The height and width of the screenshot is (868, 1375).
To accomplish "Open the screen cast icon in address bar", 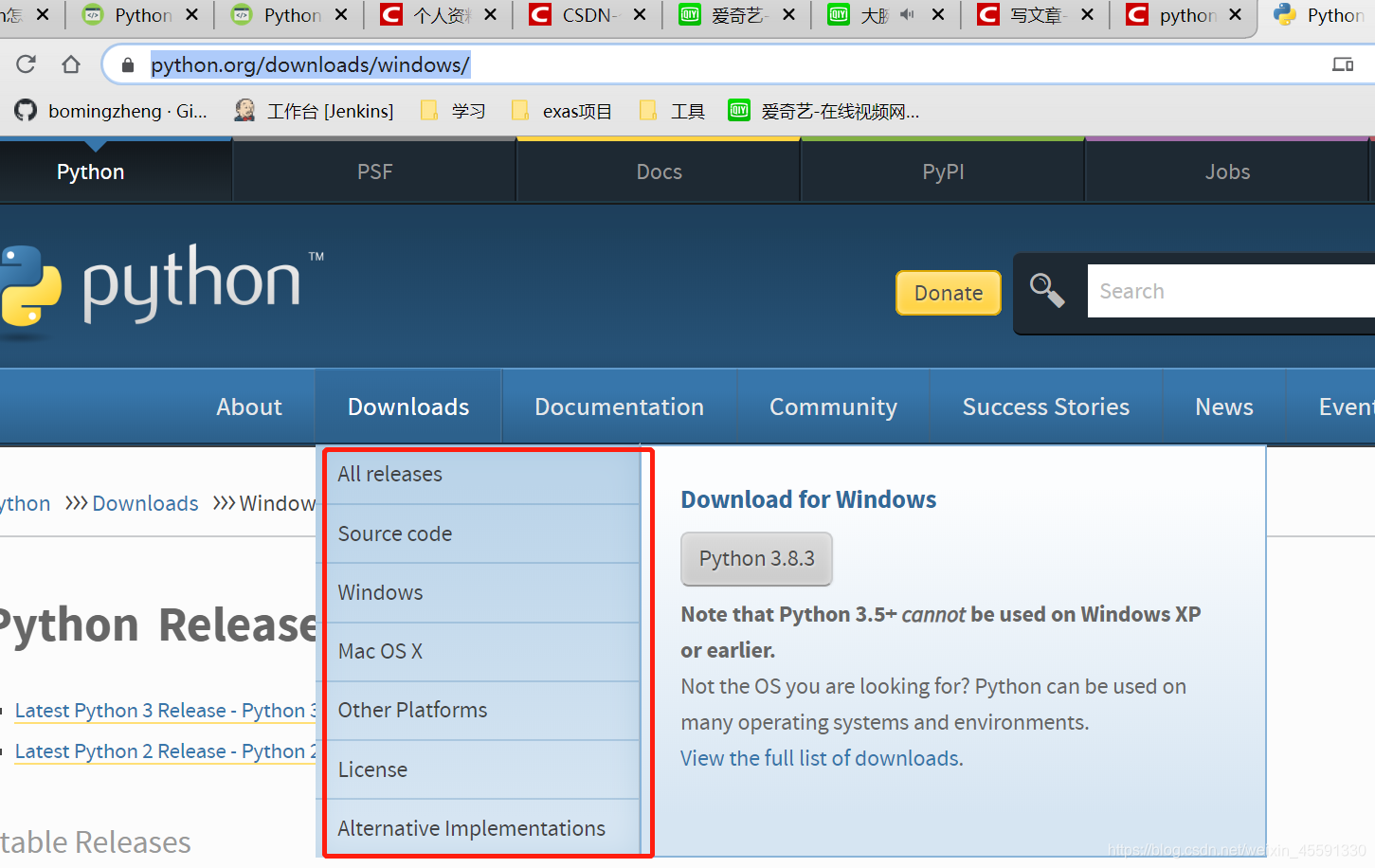I will (1343, 64).
